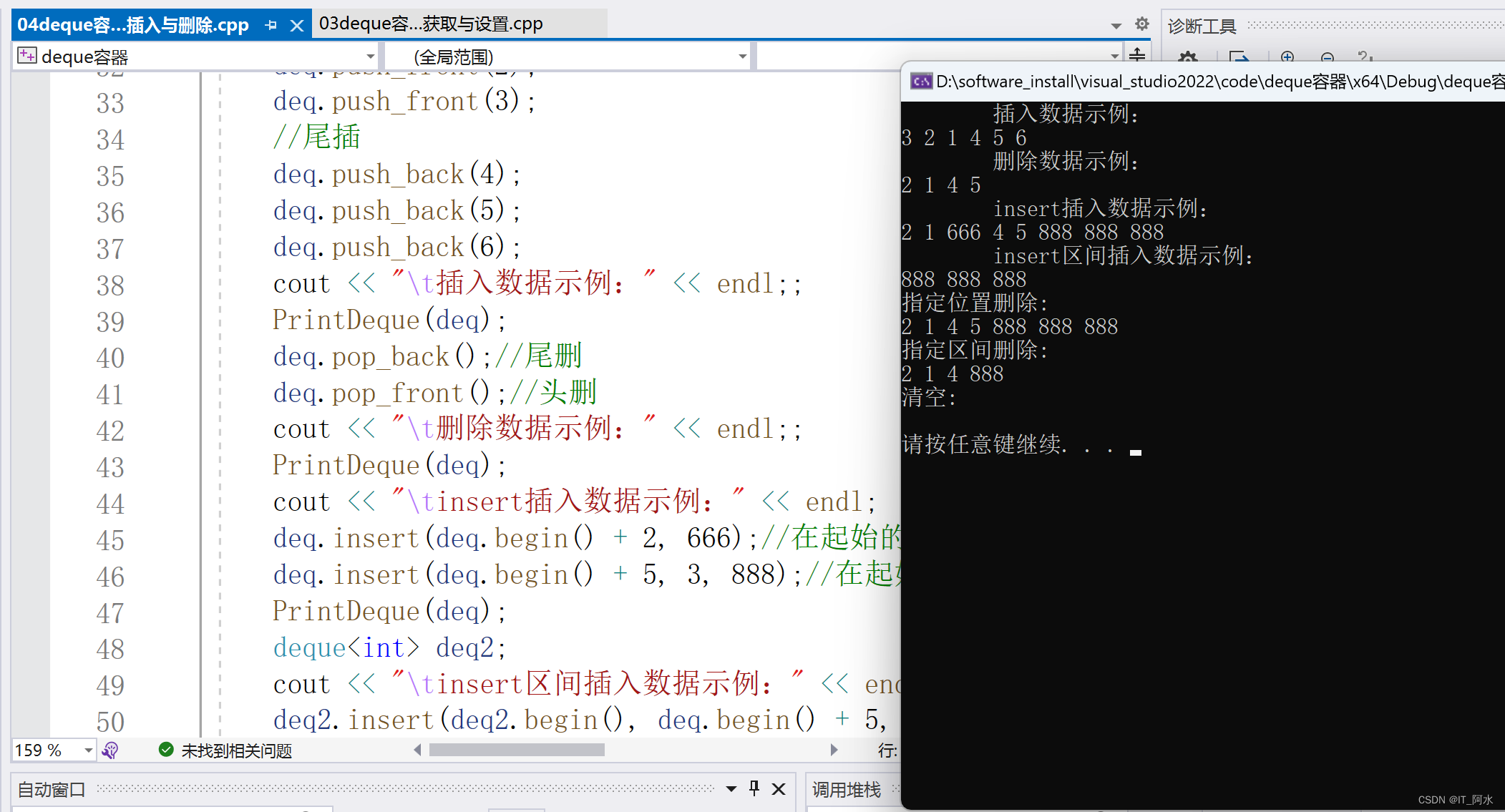Screen dimensions: 1505x812
Task: Click the IntelliCode suggestions icon
Action: (110, 750)
